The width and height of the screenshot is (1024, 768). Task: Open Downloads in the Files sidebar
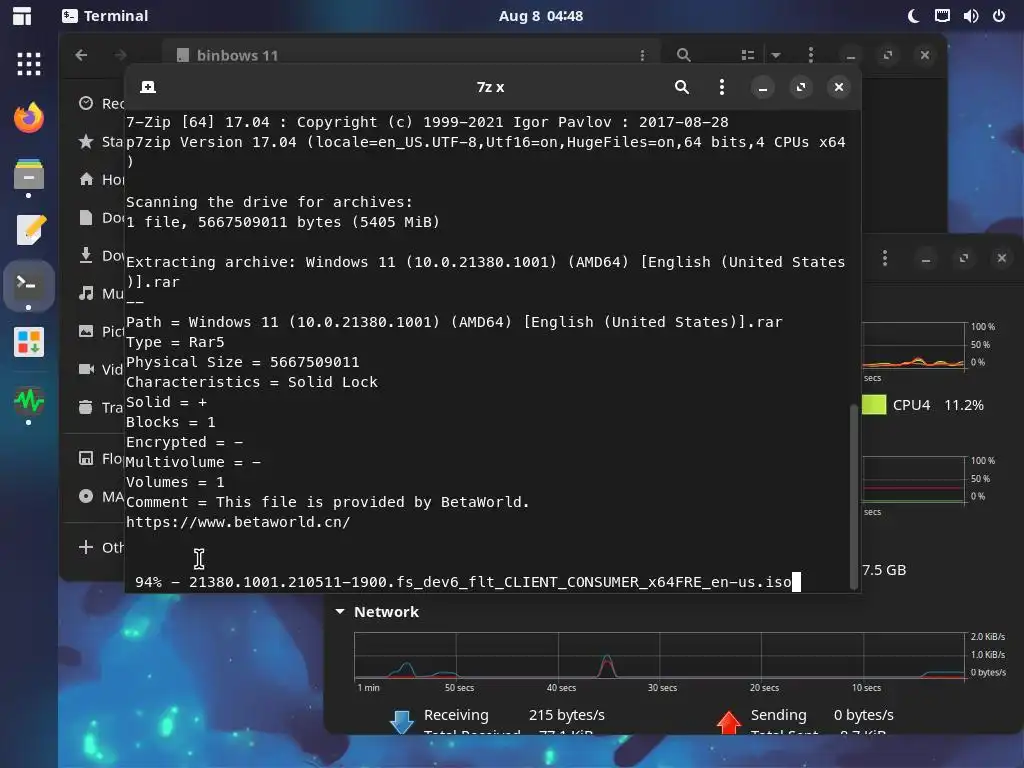click(101, 255)
